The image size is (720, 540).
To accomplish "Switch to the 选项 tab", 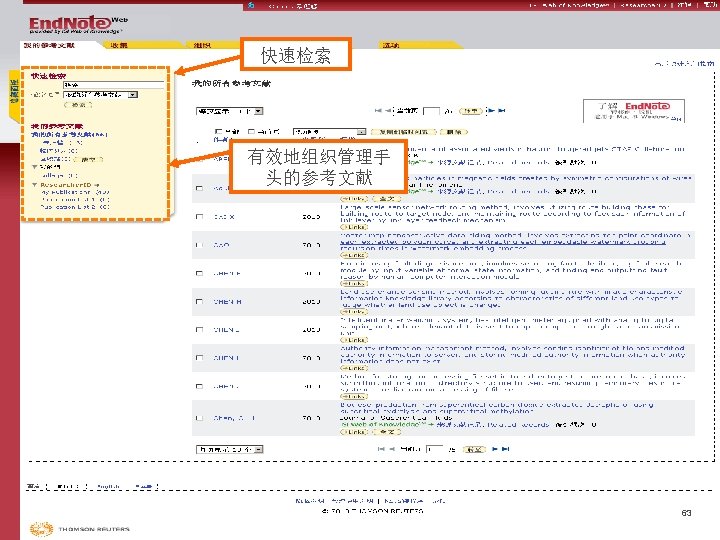I will point(391,45).
